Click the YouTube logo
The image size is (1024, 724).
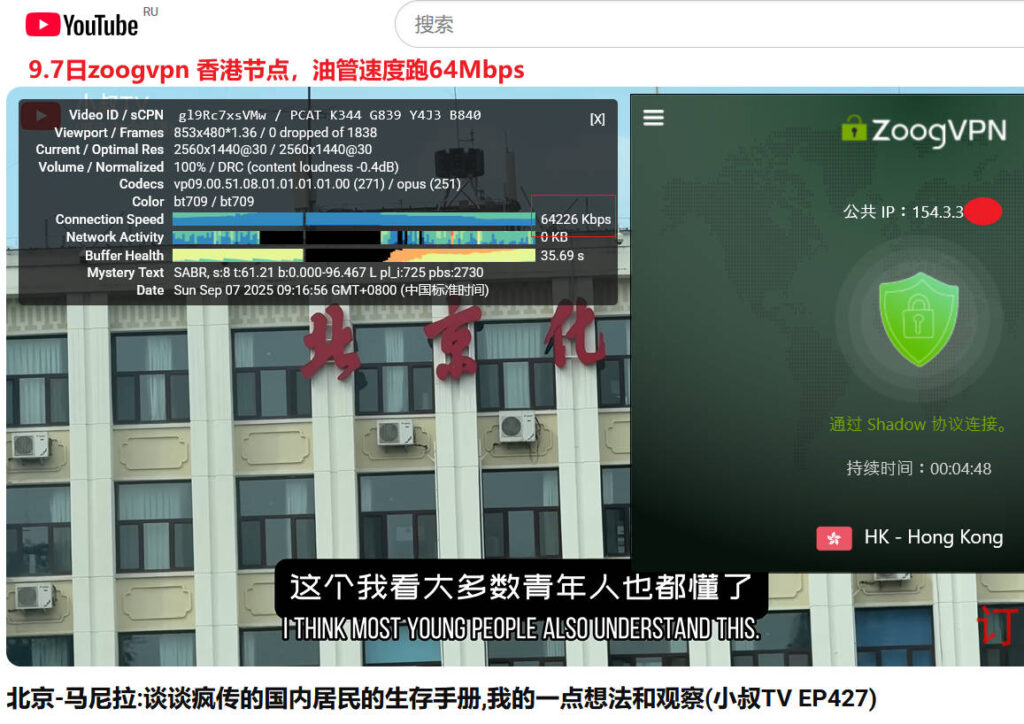coord(82,24)
